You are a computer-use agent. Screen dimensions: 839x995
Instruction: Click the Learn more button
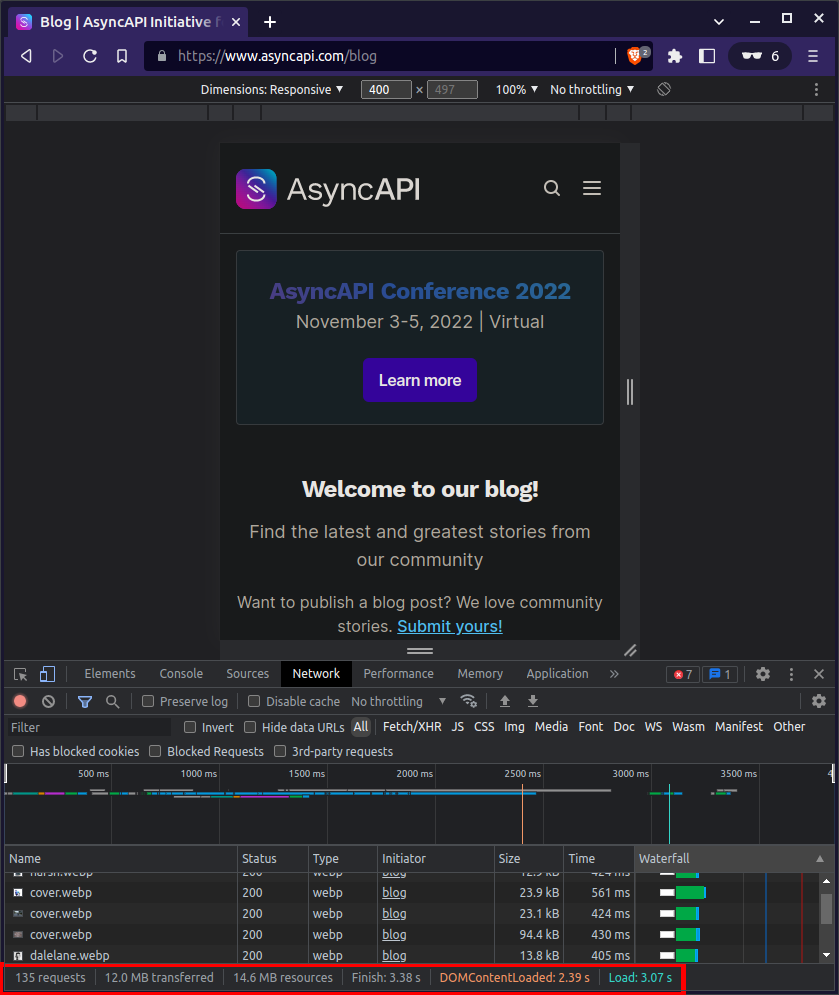click(x=420, y=380)
